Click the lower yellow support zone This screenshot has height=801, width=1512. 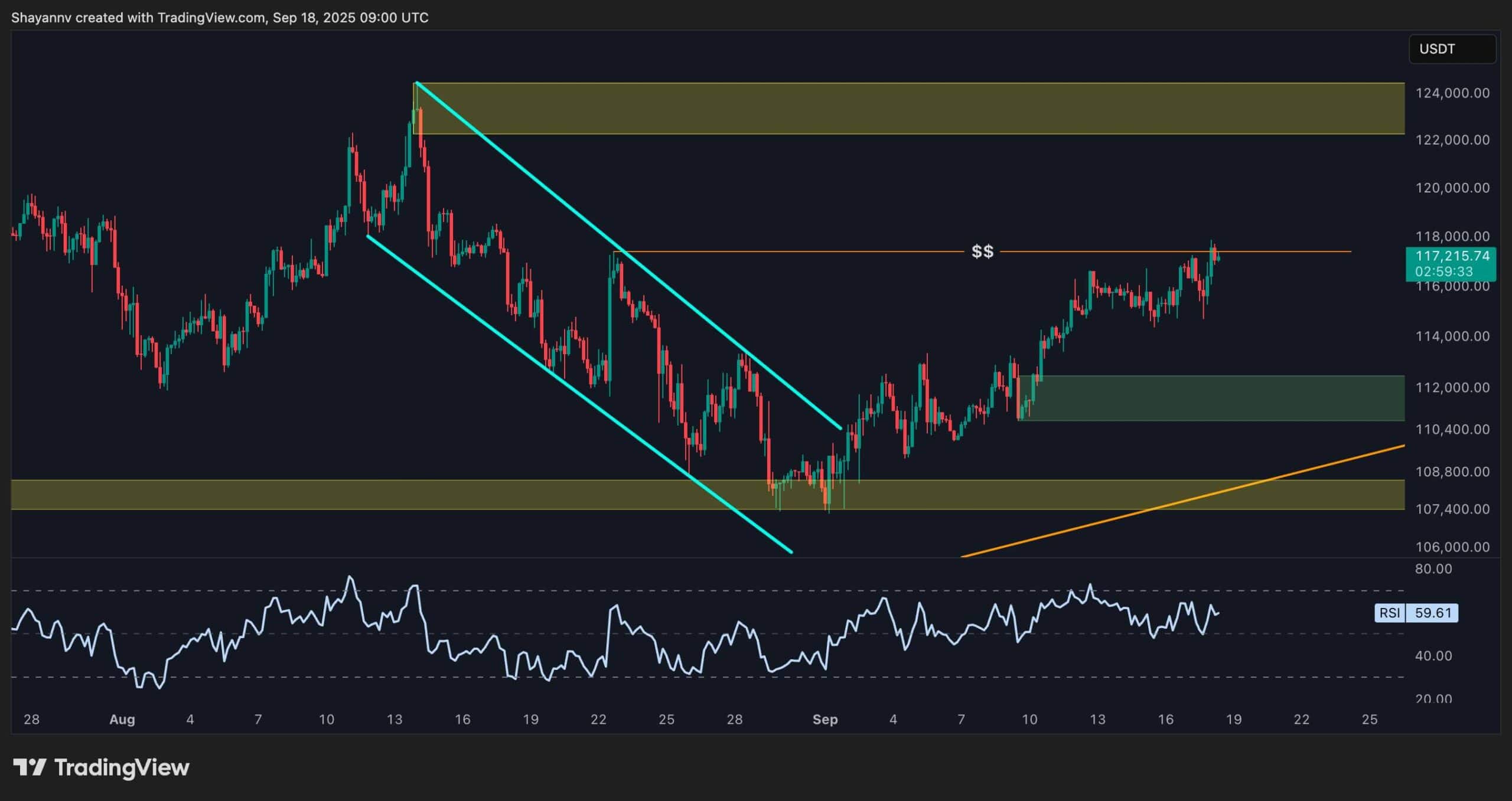[413, 495]
